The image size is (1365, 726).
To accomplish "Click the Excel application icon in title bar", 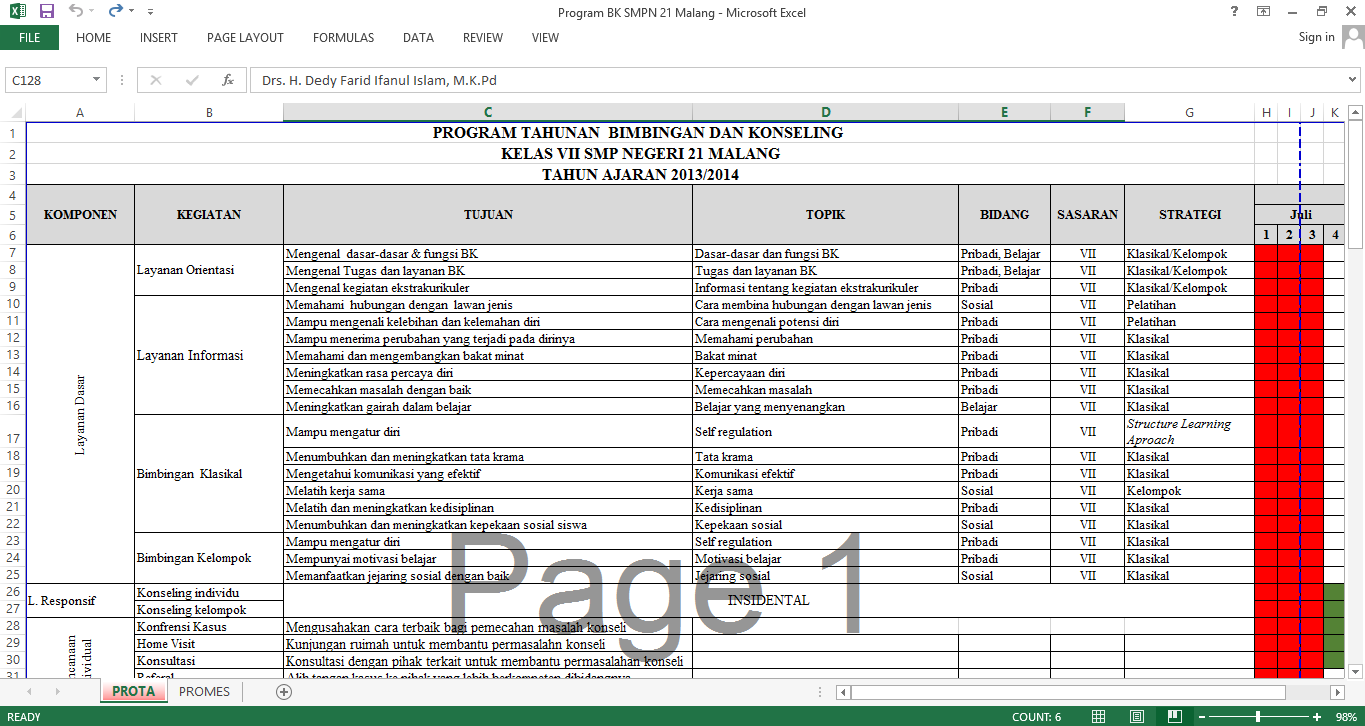I will point(17,12).
